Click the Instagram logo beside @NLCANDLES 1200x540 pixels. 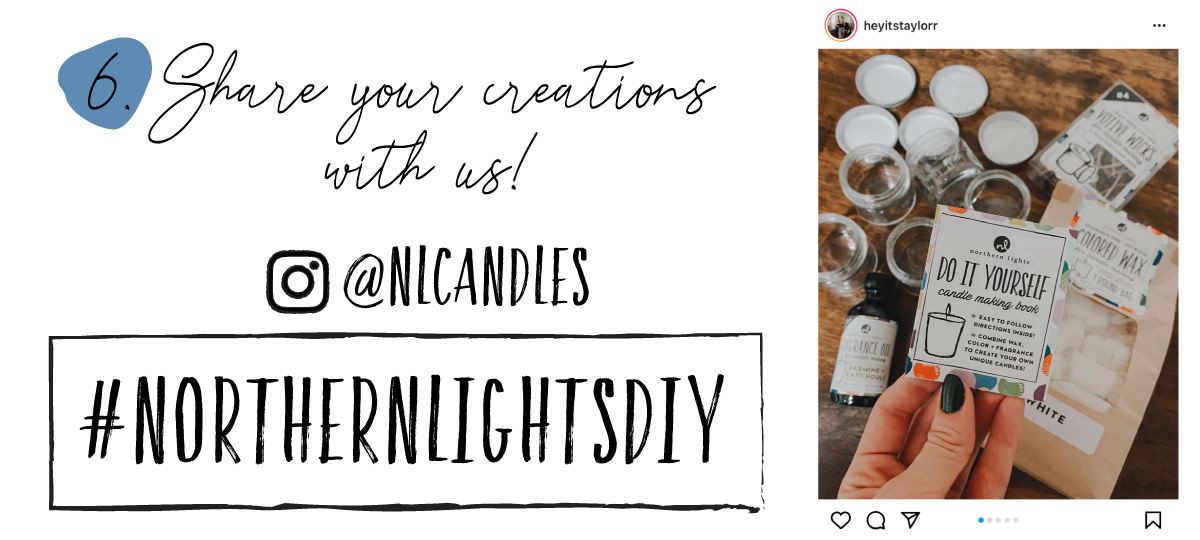(x=298, y=281)
